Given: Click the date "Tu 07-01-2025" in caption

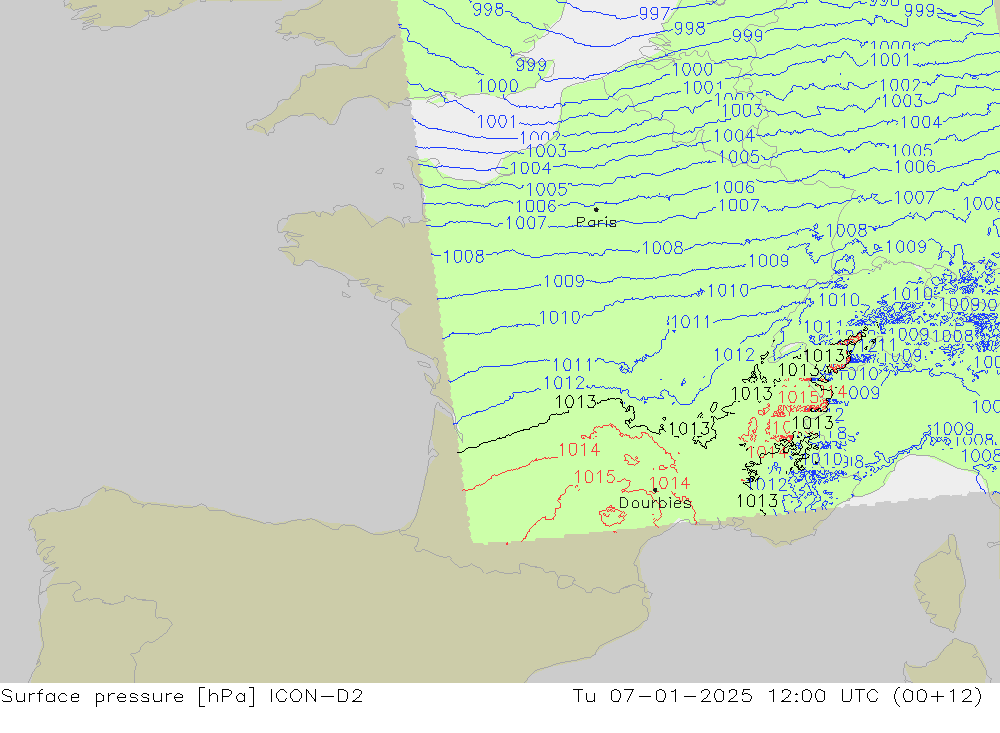Looking at the screenshot, I should (662, 695).
